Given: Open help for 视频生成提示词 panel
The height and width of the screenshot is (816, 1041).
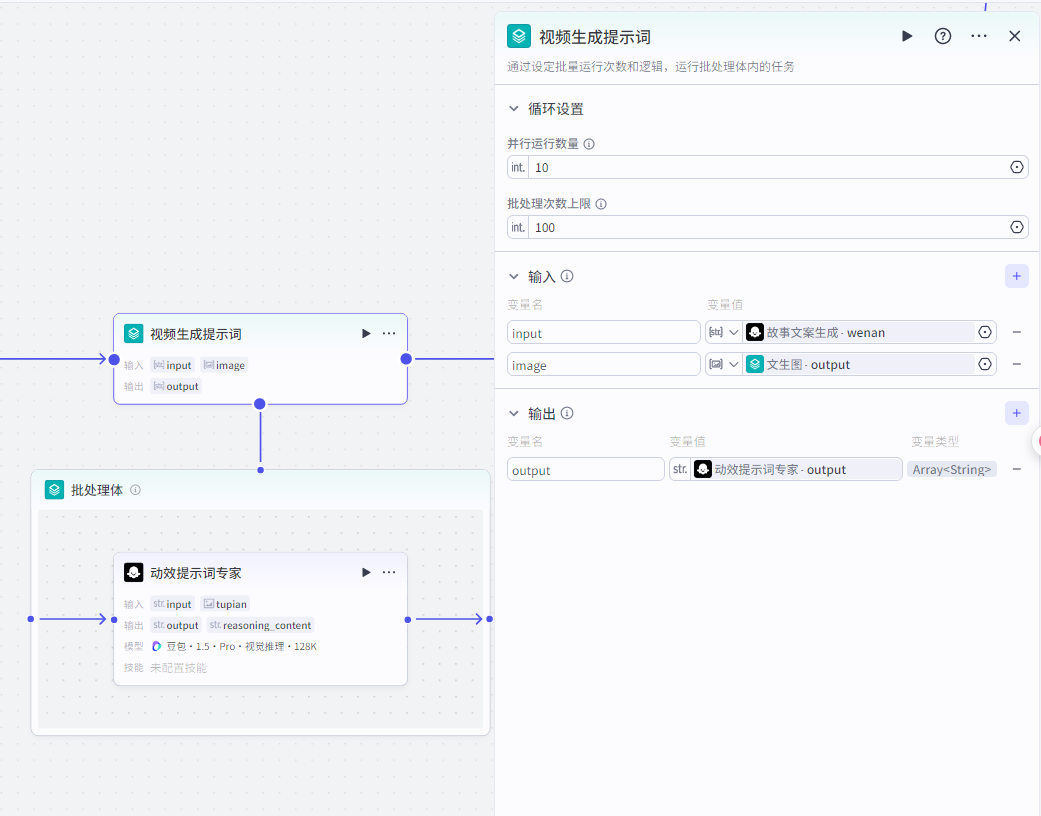Looking at the screenshot, I should [943, 36].
